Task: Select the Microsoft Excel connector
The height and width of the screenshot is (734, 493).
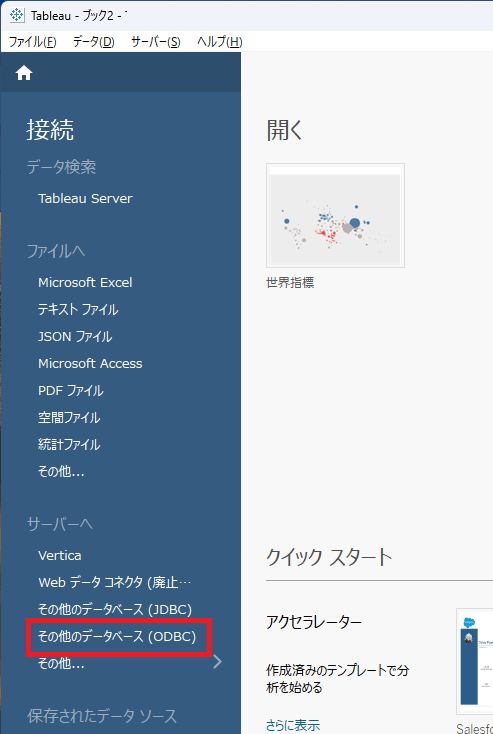Action: coord(85,283)
